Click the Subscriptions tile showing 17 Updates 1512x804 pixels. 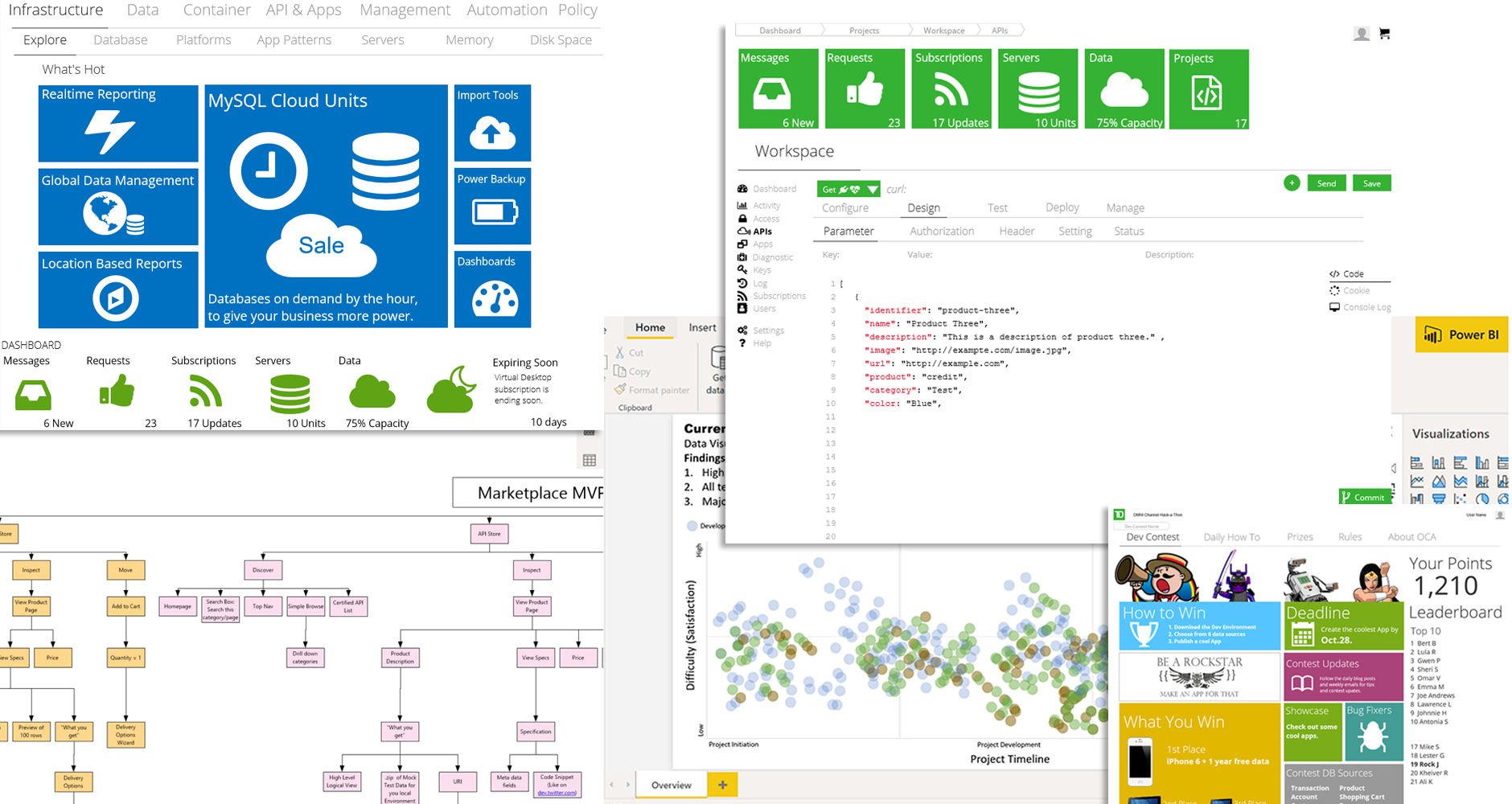click(951, 88)
